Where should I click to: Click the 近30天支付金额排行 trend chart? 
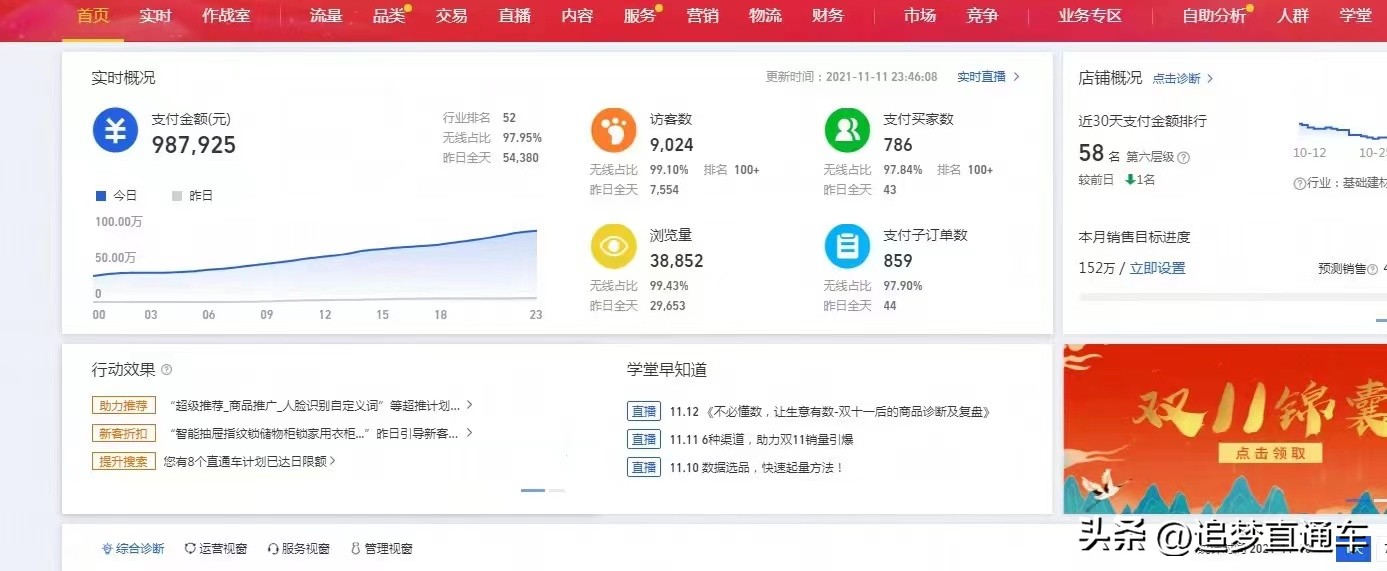click(x=1342, y=131)
